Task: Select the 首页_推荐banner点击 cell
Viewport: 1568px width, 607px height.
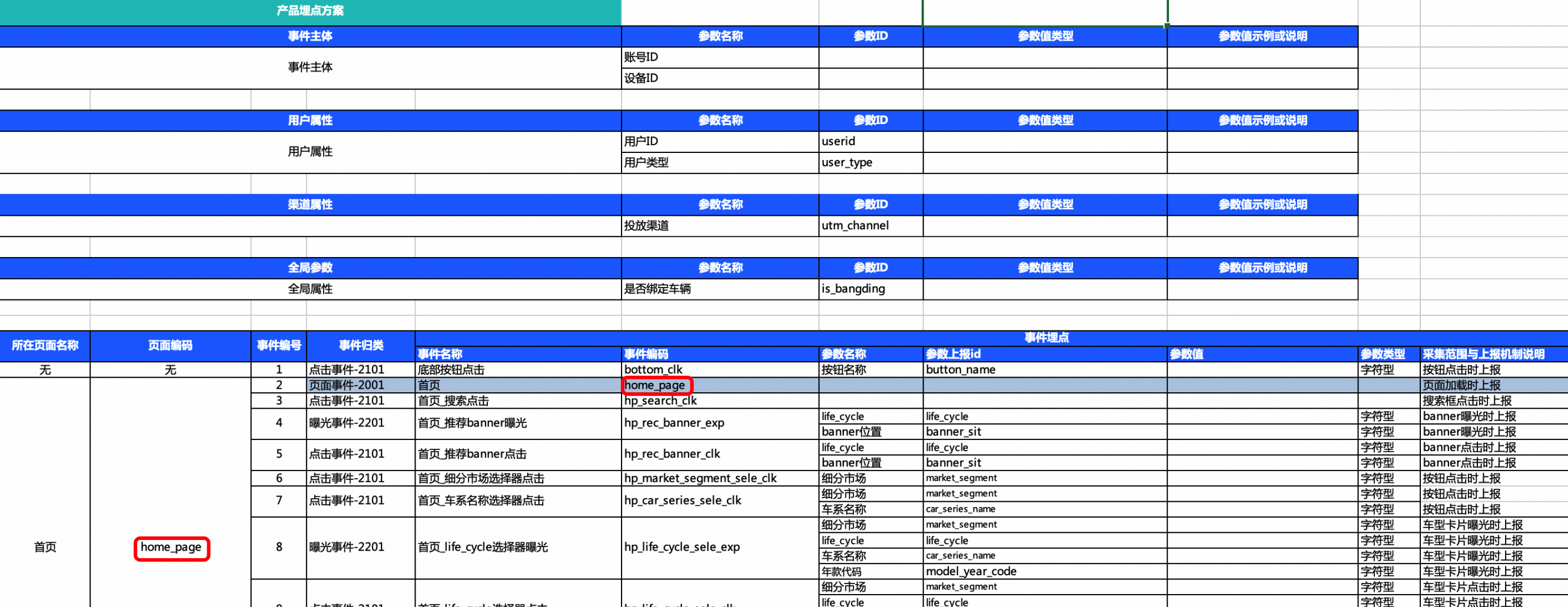Action: [x=519, y=454]
